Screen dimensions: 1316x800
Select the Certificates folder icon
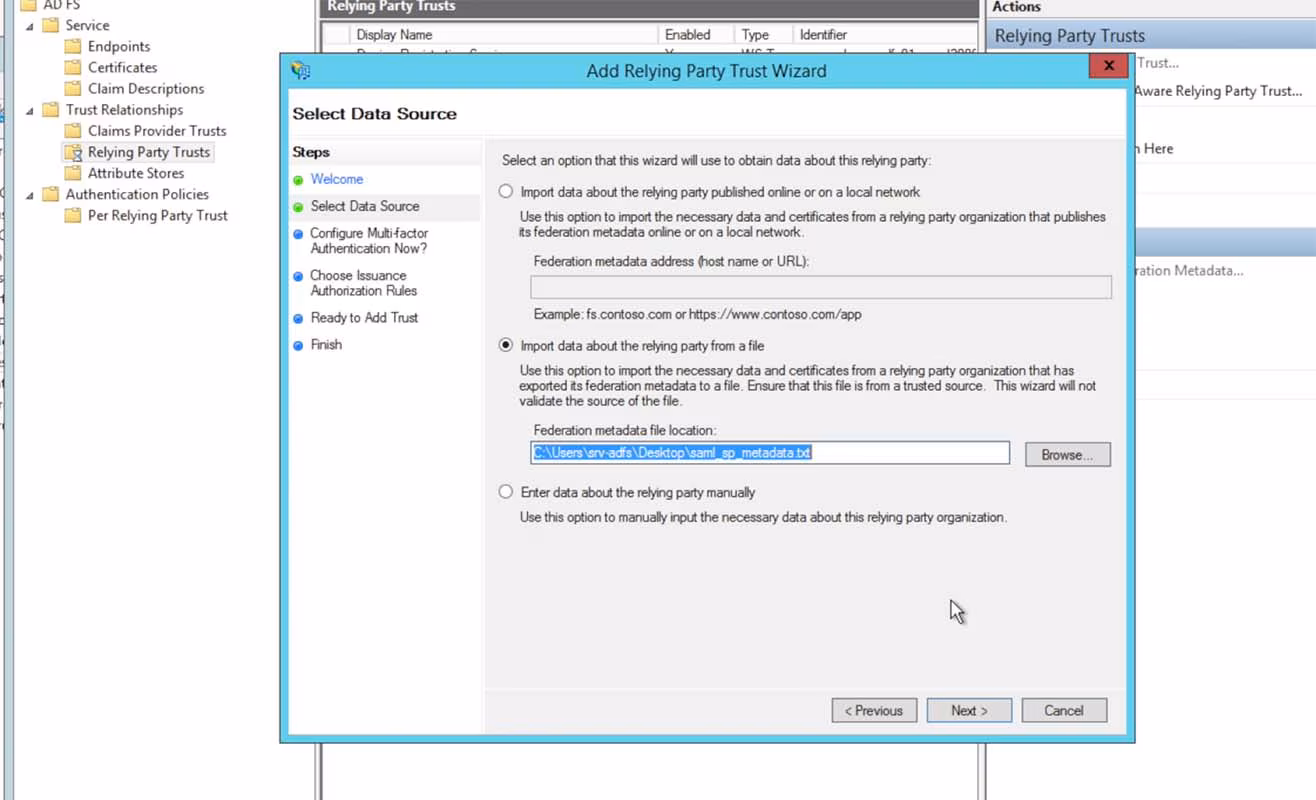pyautogui.click(x=74, y=67)
